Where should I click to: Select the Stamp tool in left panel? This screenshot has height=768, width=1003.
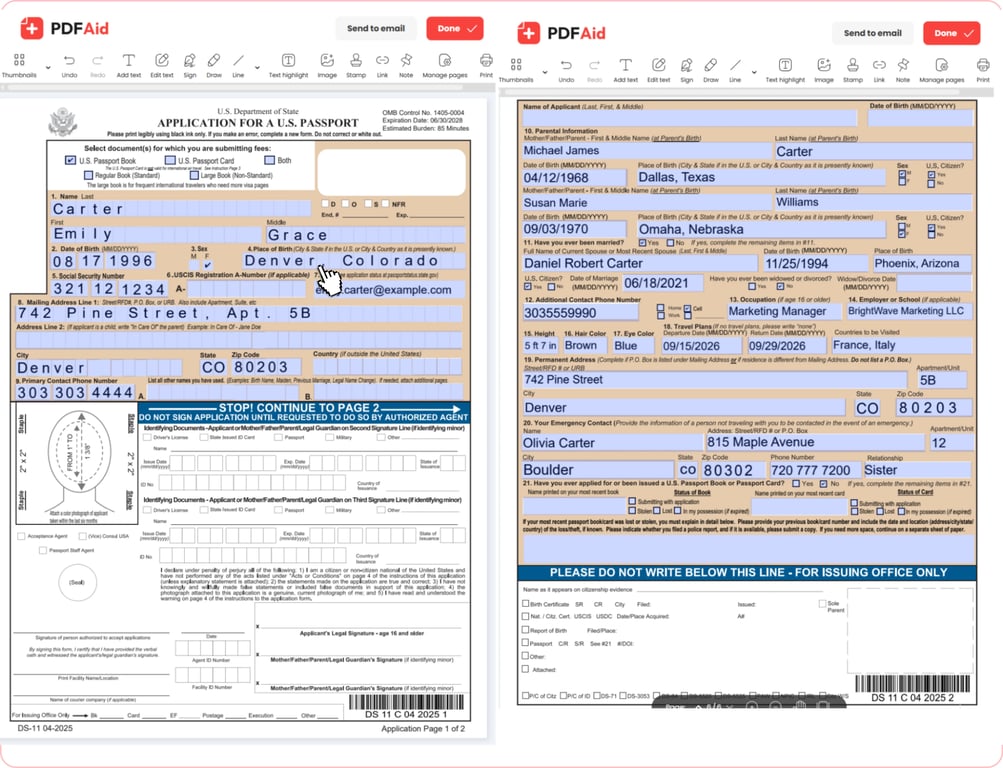point(356,66)
